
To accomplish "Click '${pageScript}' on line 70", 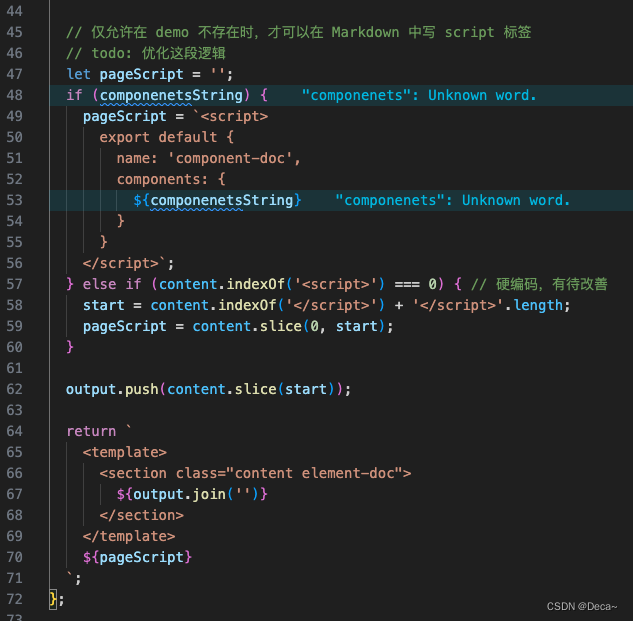I will point(137,557).
